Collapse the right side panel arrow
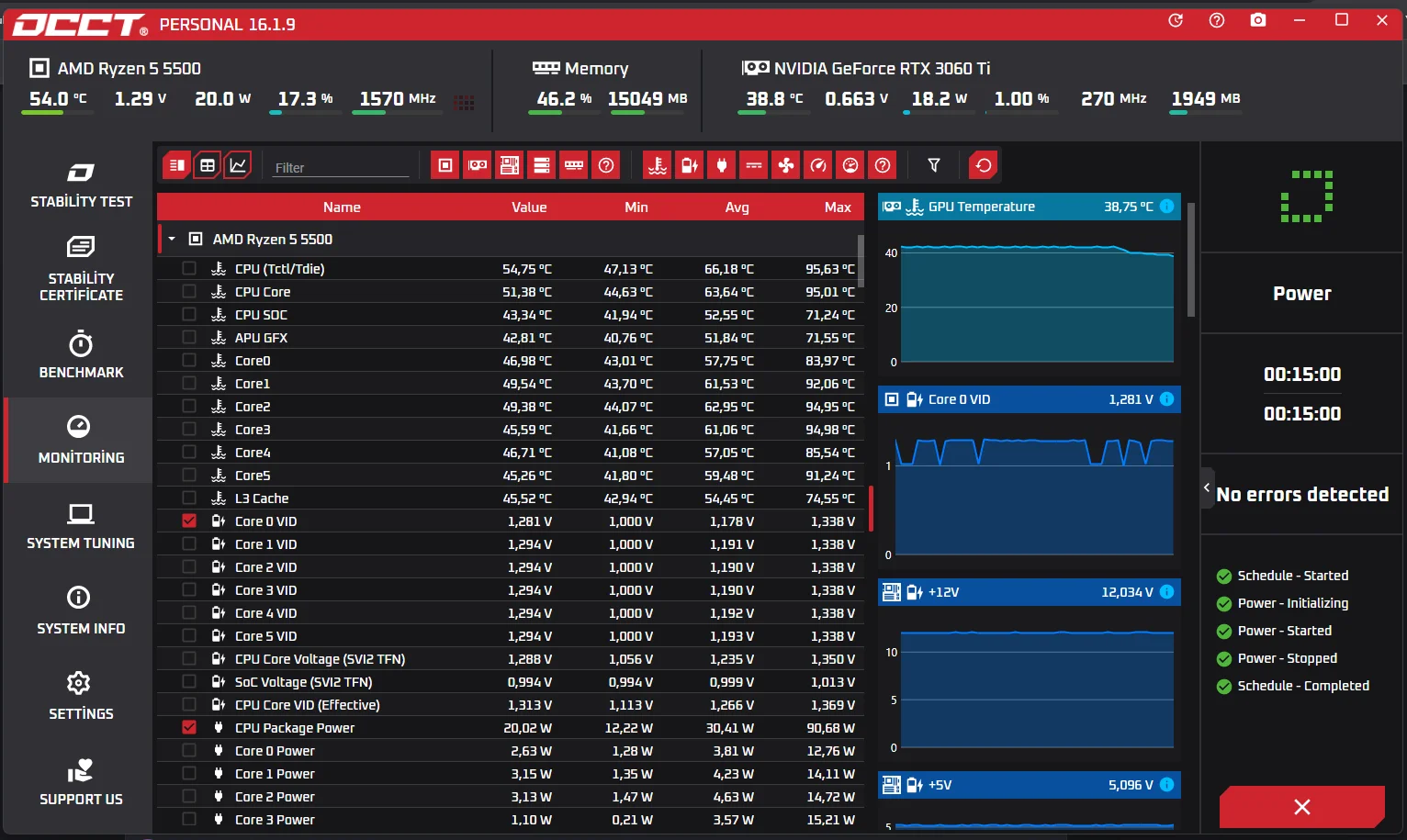The width and height of the screenshot is (1407, 840). (1207, 488)
